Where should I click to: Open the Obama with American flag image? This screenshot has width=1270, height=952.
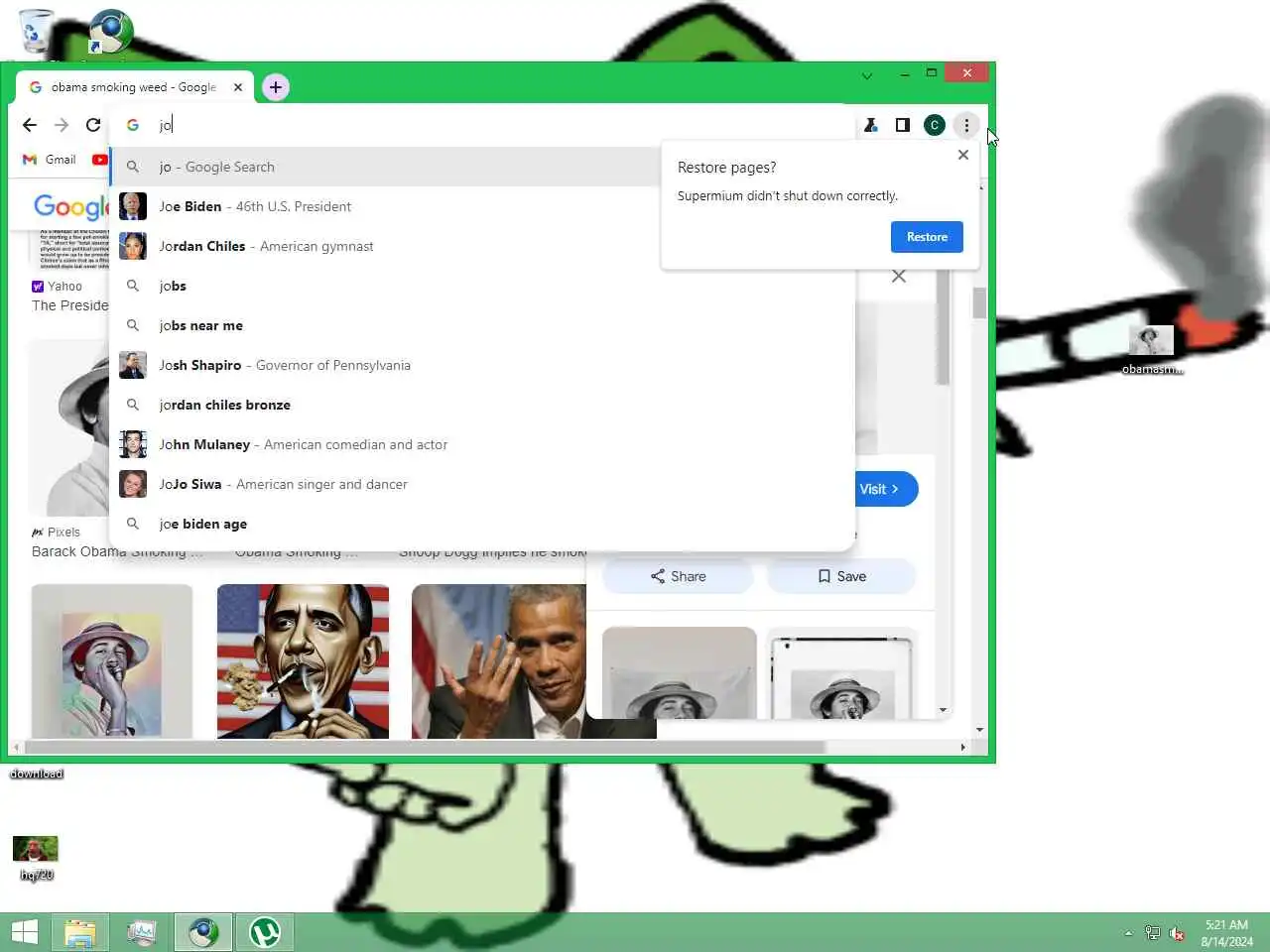304,661
